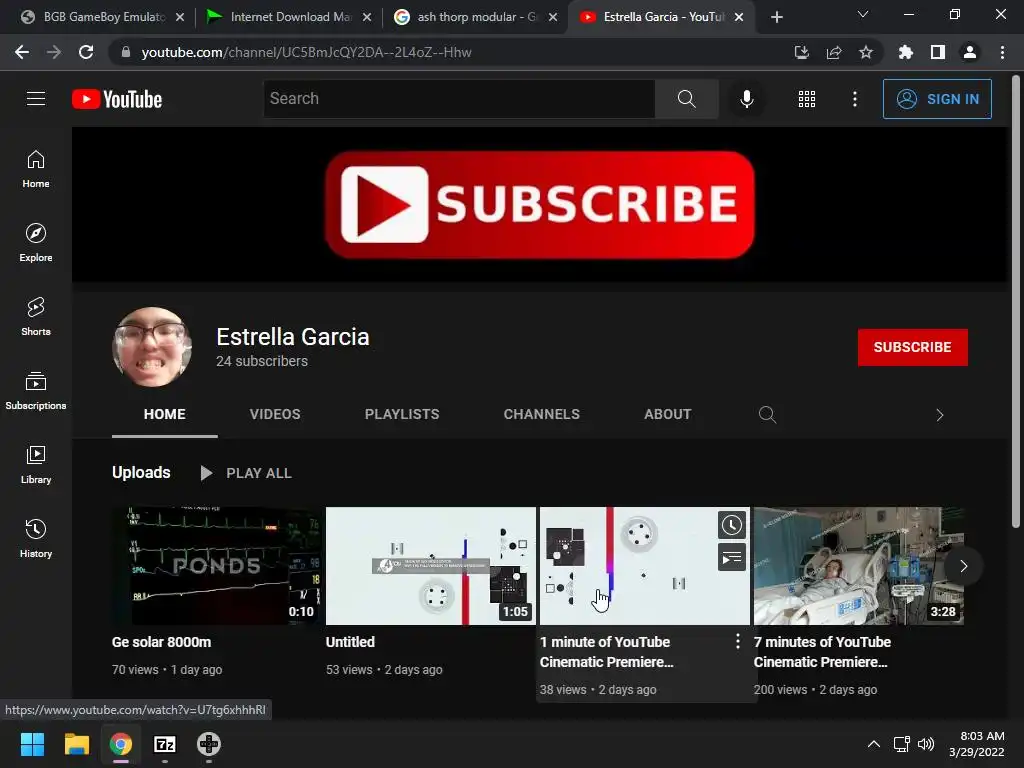Viewport: 1024px width, 768px height.
Task: Bookmark this page with star icon
Action: (865, 52)
